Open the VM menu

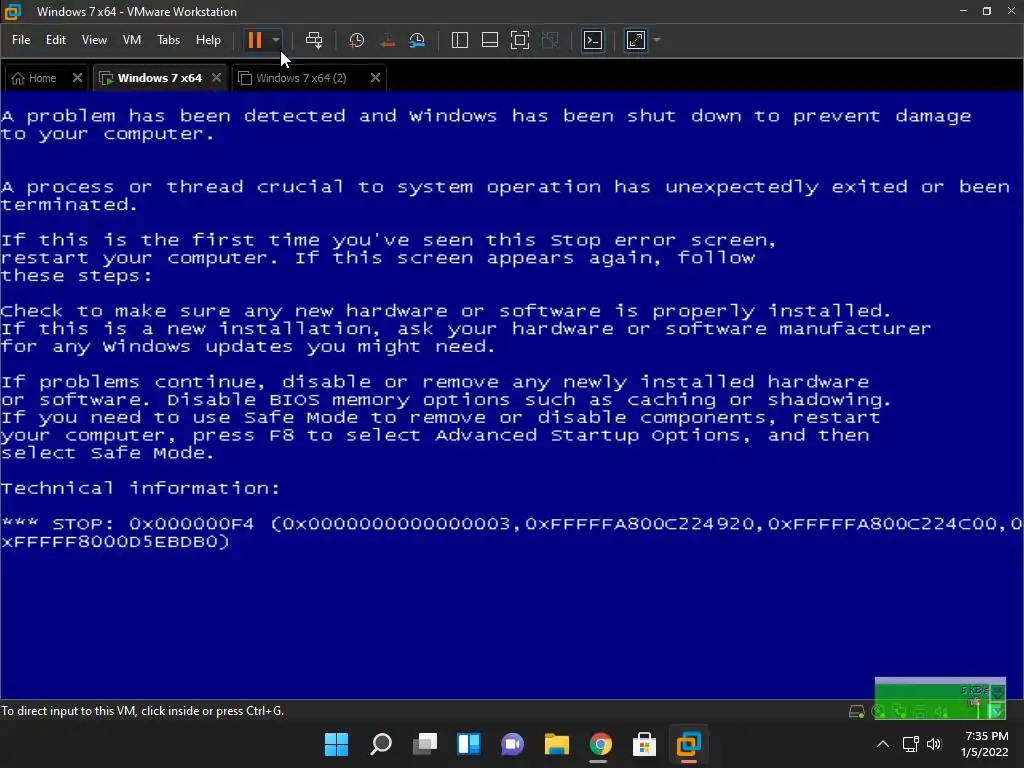pyautogui.click(x=132, y=40)
